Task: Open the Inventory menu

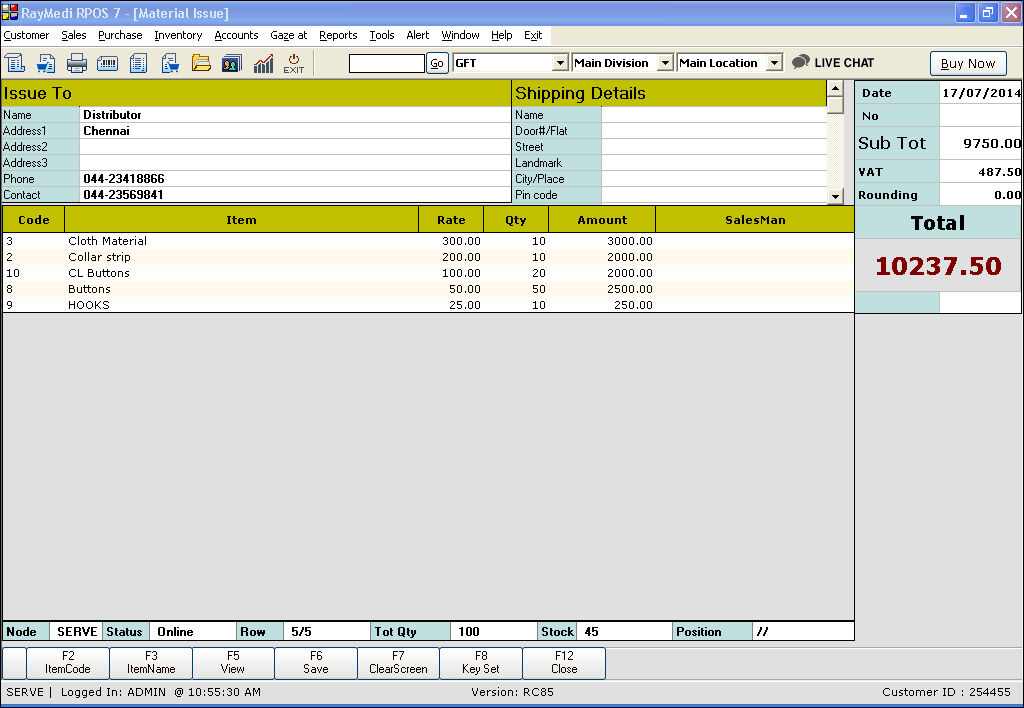Action: coord(178,35)
